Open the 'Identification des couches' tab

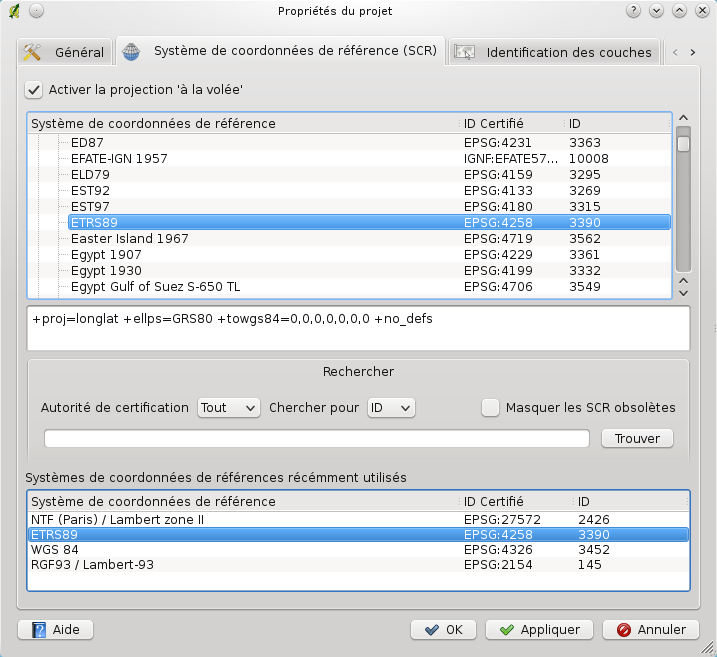pyautogui.click(x=555, y=52)
